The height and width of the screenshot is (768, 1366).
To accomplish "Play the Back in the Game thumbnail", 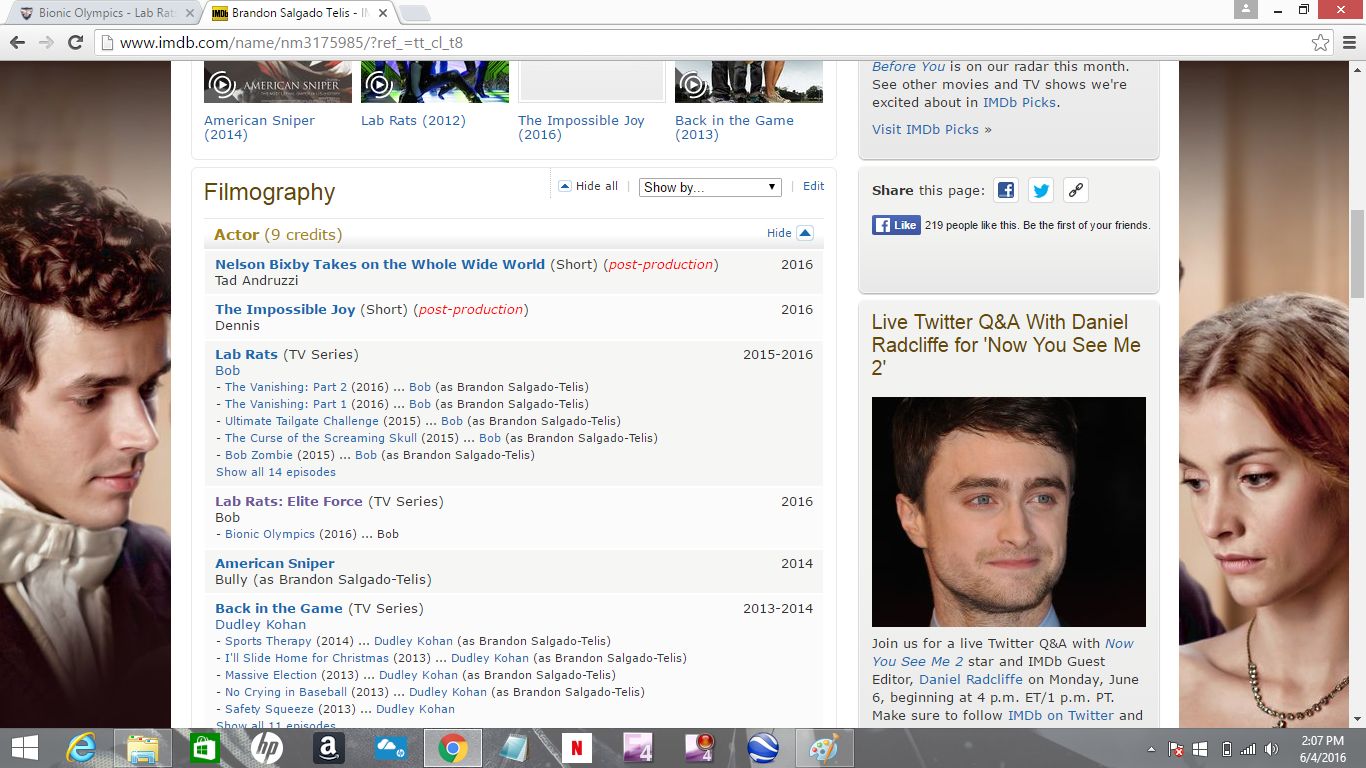I will point(693,86).
